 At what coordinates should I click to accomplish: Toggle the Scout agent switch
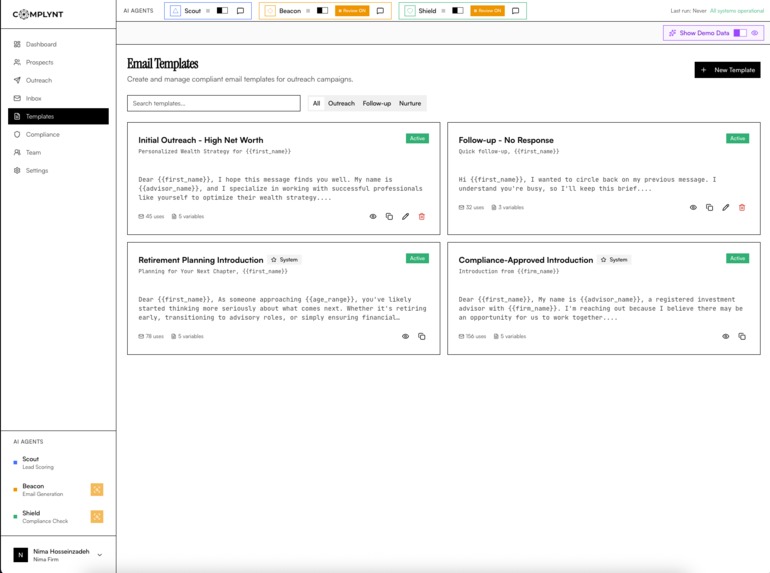(x=222, y=11)
